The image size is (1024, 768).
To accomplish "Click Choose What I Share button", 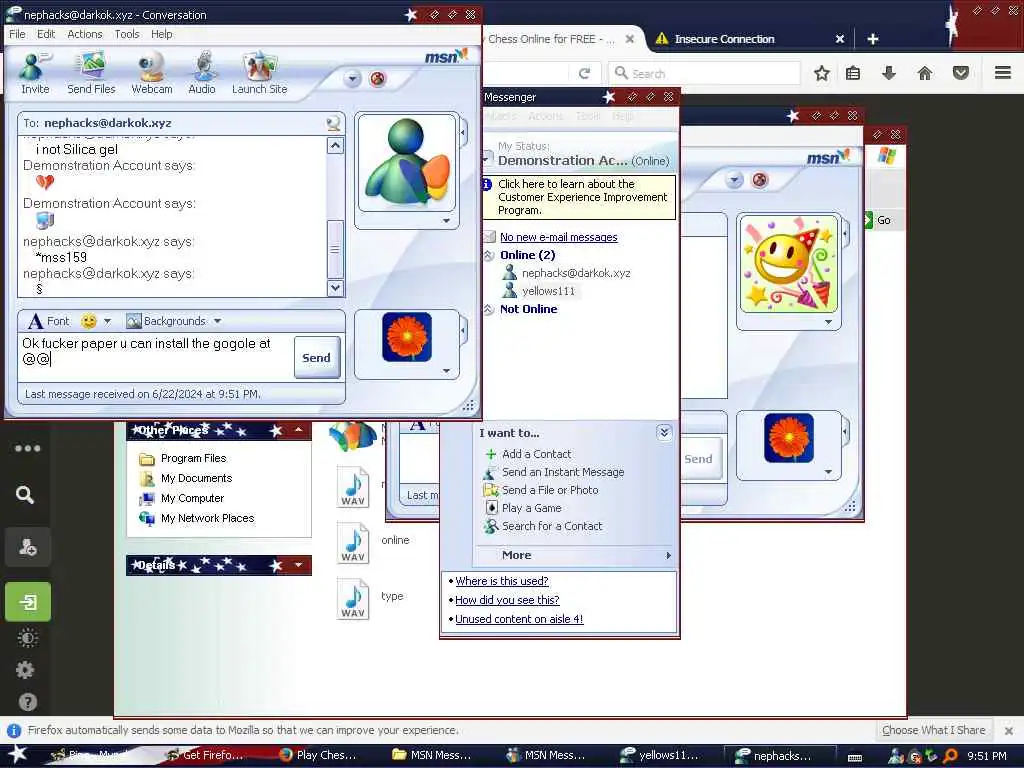I will click(933, 730).
